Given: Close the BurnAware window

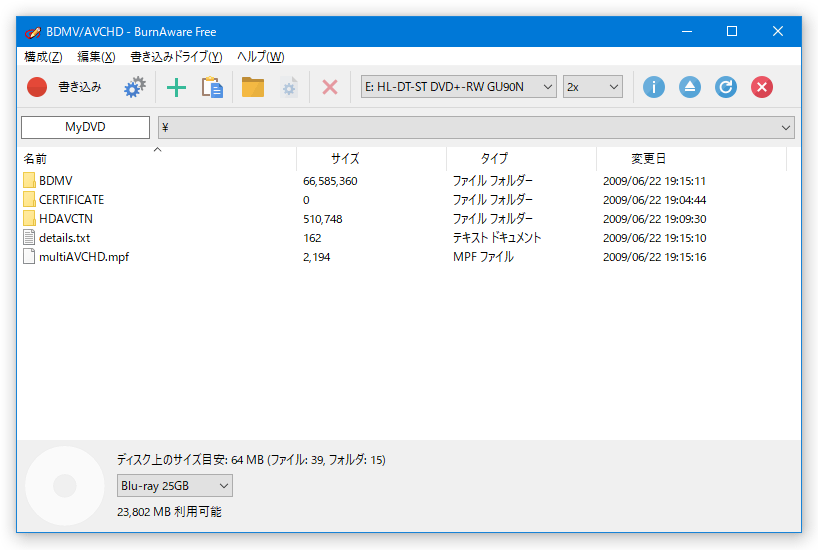Looking at the screenshot, I should tap(778, 31).
